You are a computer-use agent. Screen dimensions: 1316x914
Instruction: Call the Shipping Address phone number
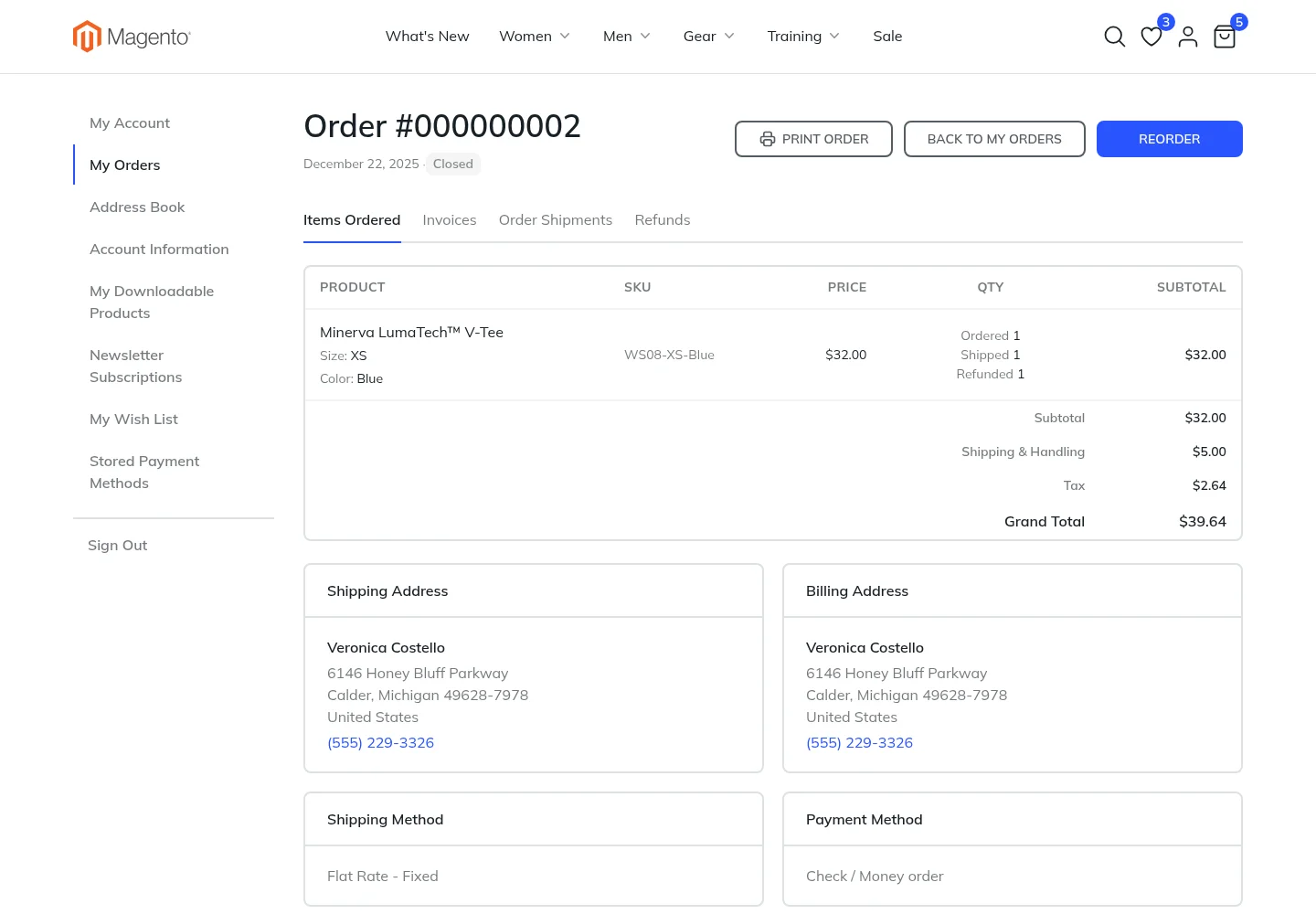pos(380,743)
